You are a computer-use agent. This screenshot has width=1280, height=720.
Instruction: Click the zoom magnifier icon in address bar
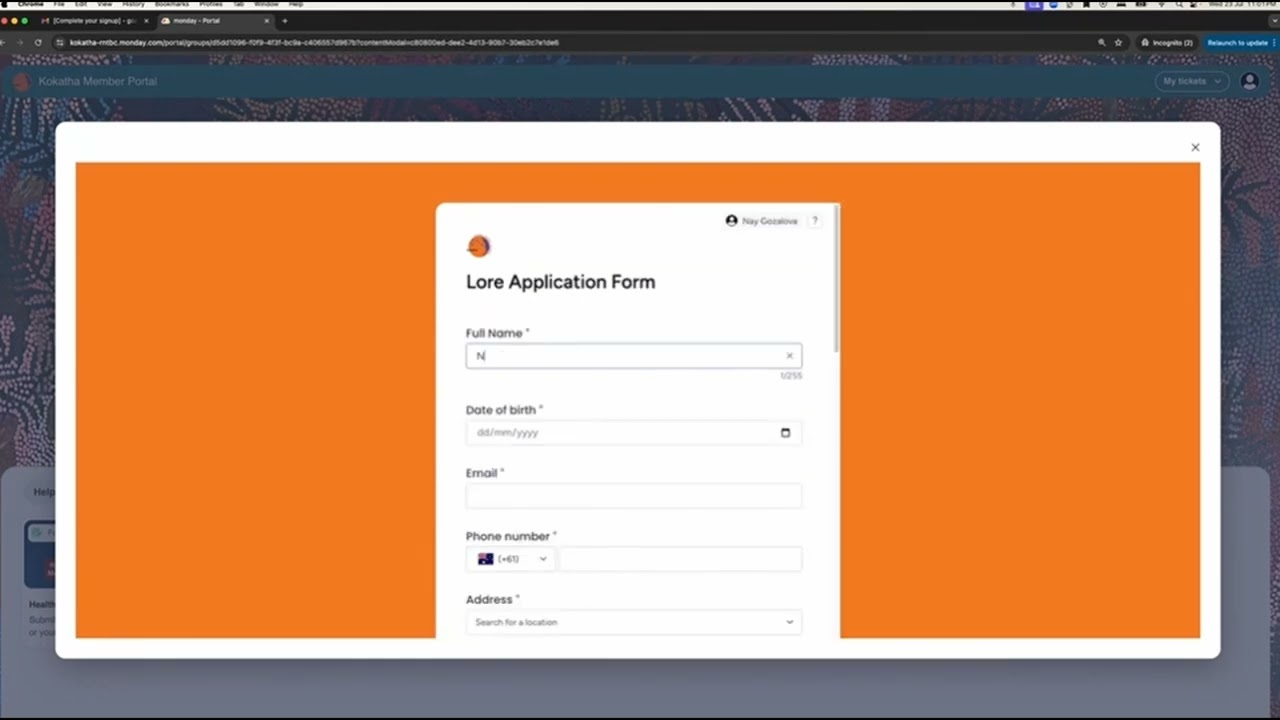coord(1102,42)
